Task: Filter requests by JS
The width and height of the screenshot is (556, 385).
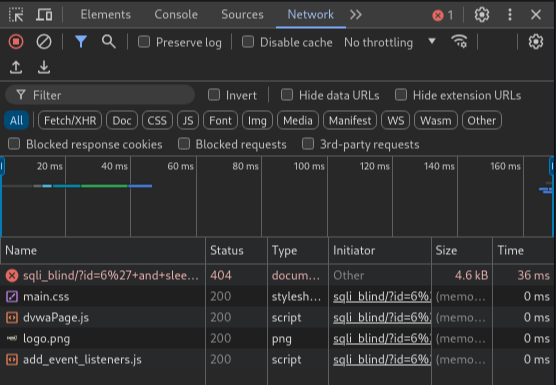Action: point(188,121)
